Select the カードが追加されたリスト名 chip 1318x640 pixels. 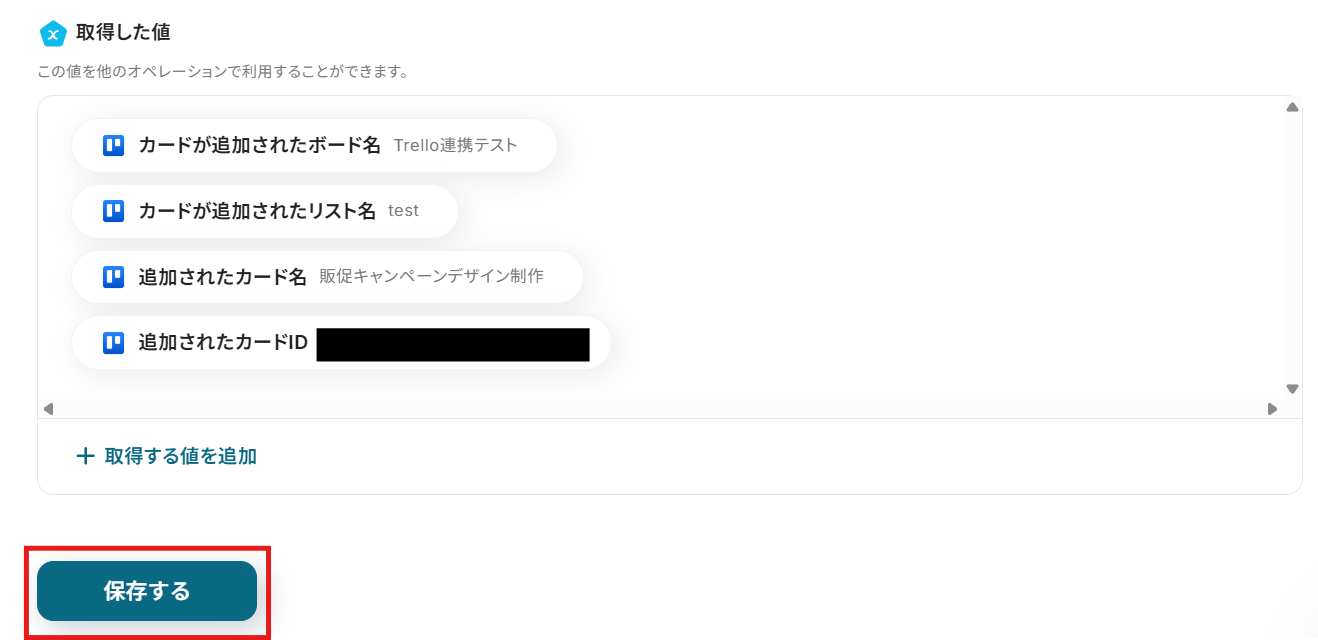(265, 211)
